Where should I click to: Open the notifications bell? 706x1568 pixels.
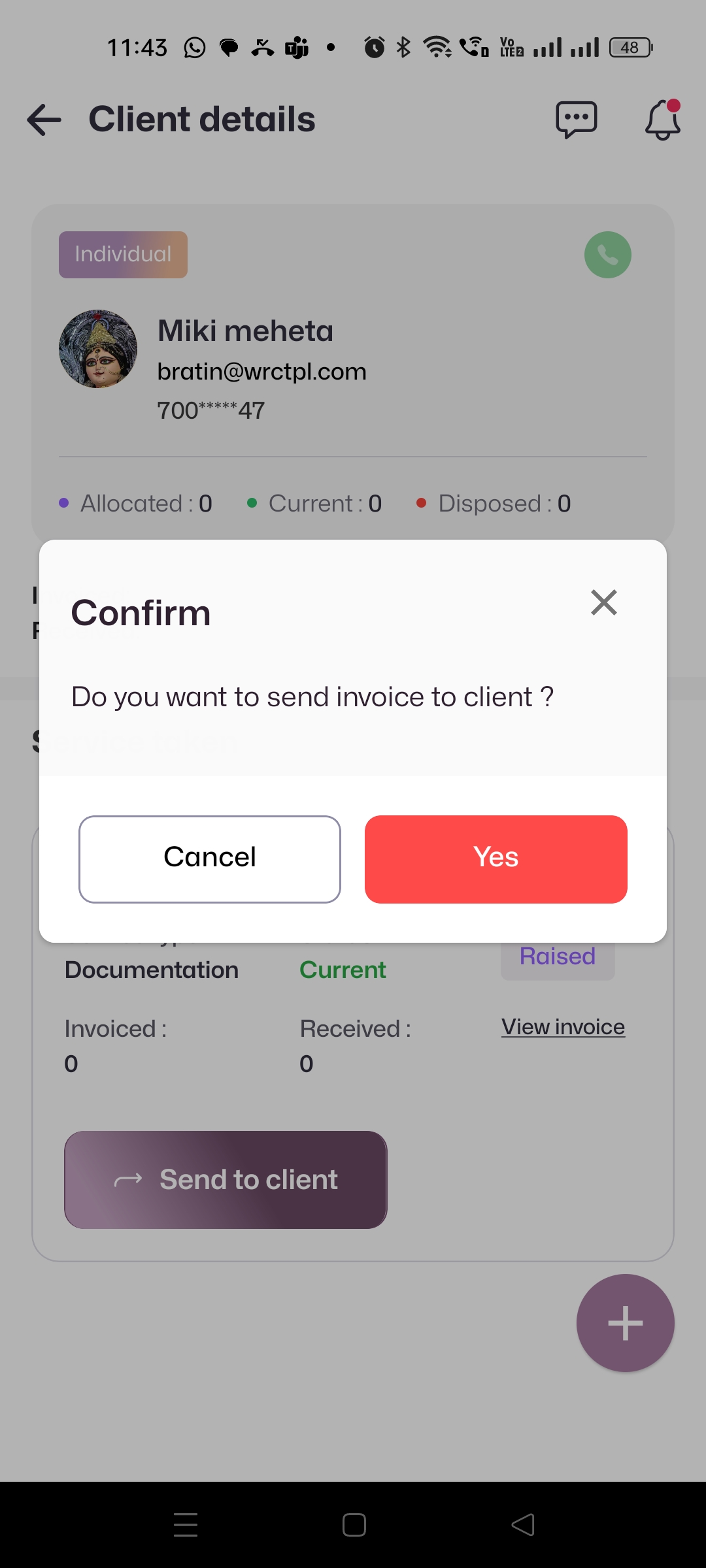click(x=662, y=120)
